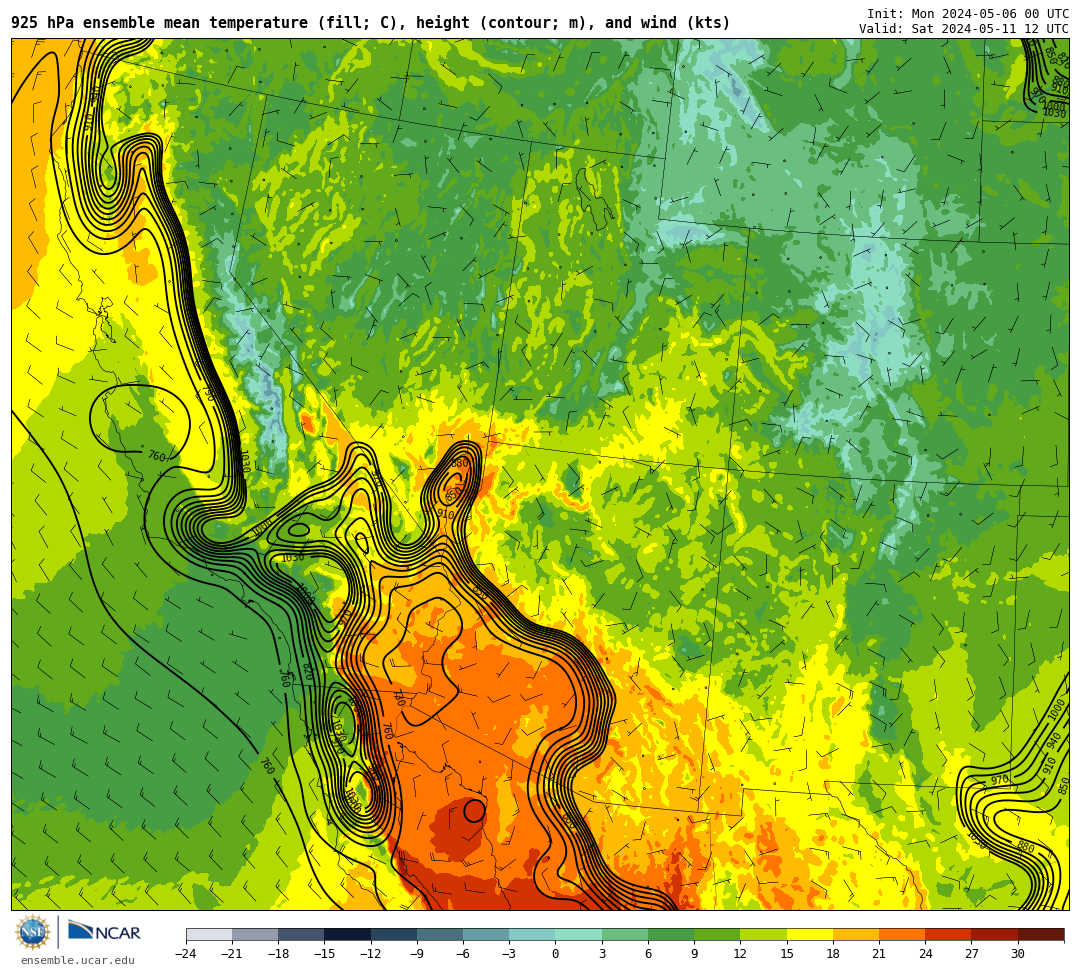The height and width of the screenshot is (973, 1080).
Task: Pick the yellow colorbar swatch between 15 and 18
Action: [810, 934]
